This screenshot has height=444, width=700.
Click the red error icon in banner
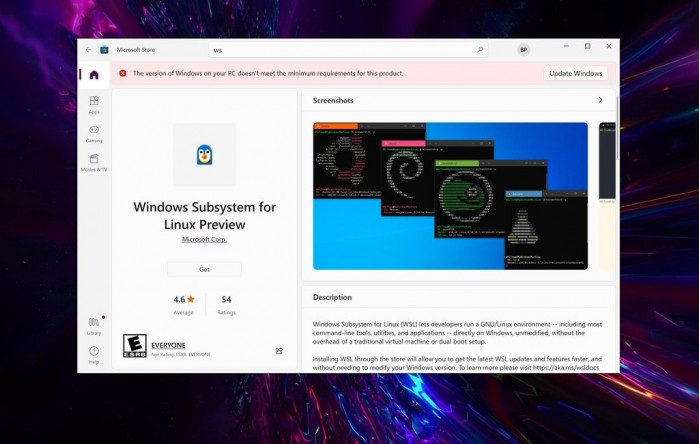pos(123,73)
